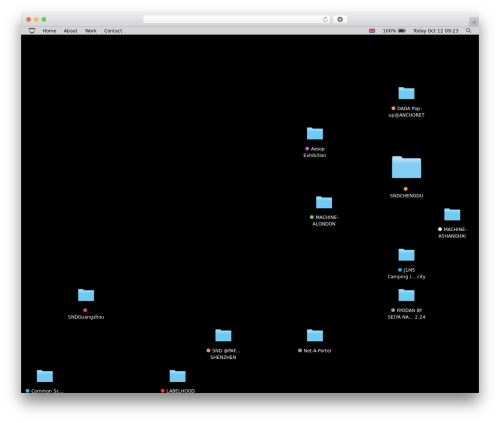Click the battery status icon
500x423 pixels.
click(402, 31)
